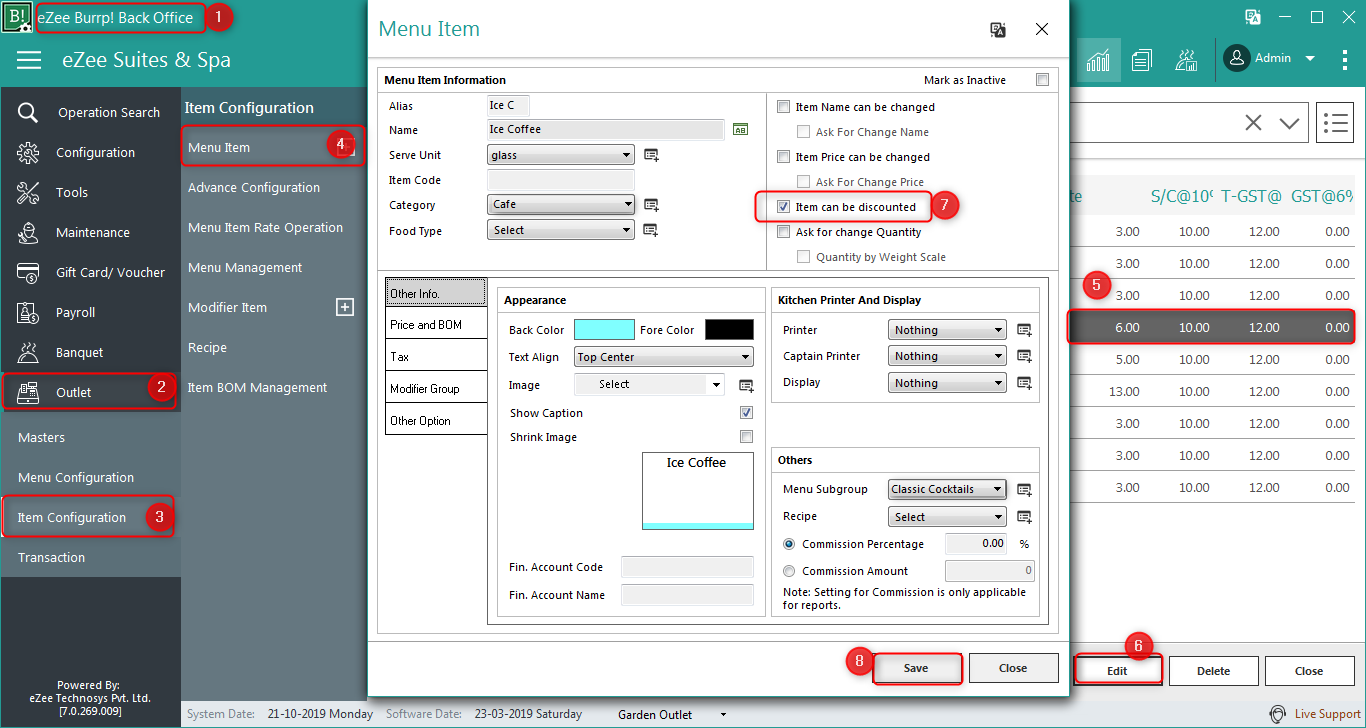Open Category master list icon
Viewport: 1366px width, 728px height.
tap(651, 205)
